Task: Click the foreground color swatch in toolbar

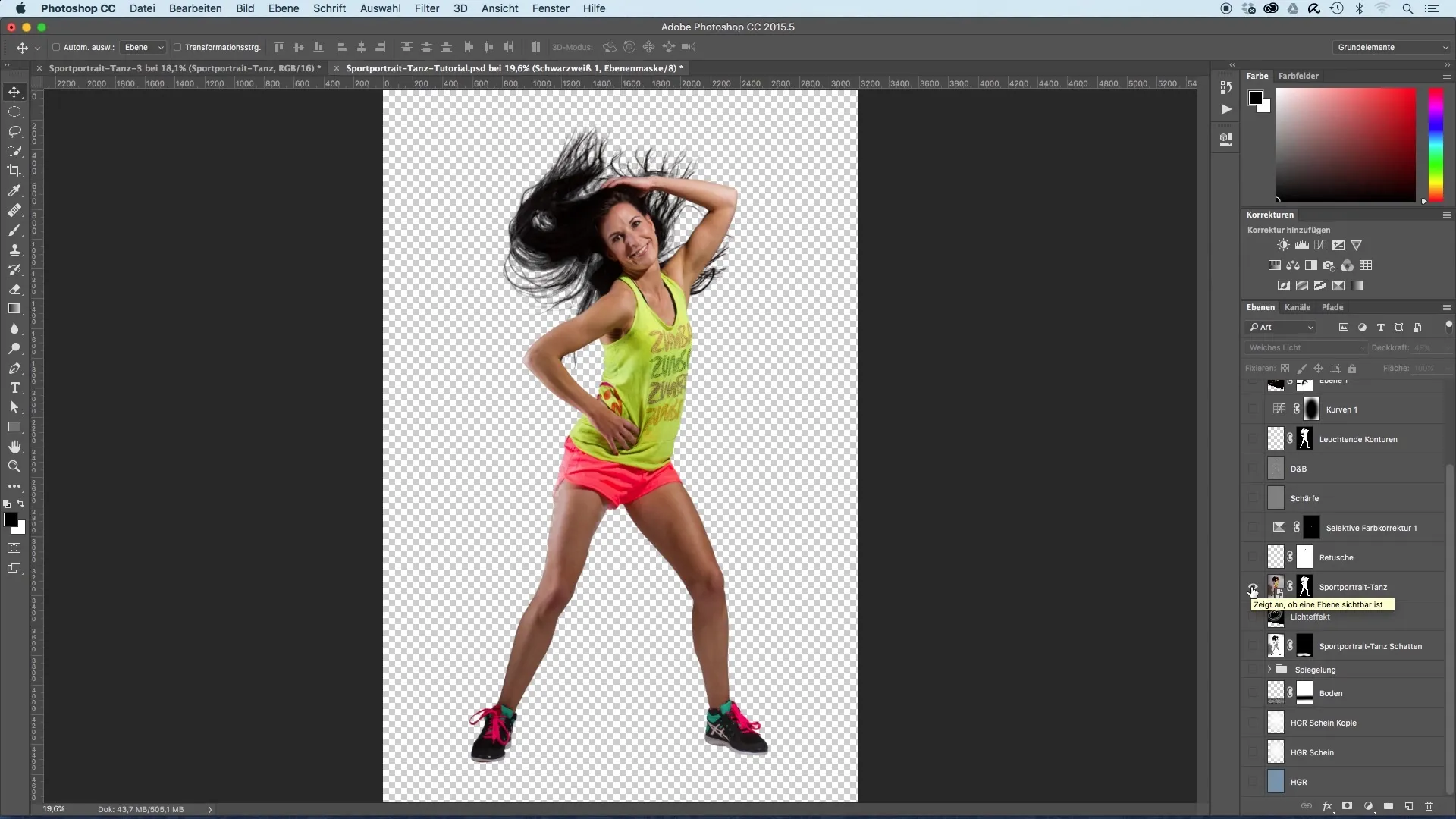Action: pyautogui.click(x=11, y=520)
